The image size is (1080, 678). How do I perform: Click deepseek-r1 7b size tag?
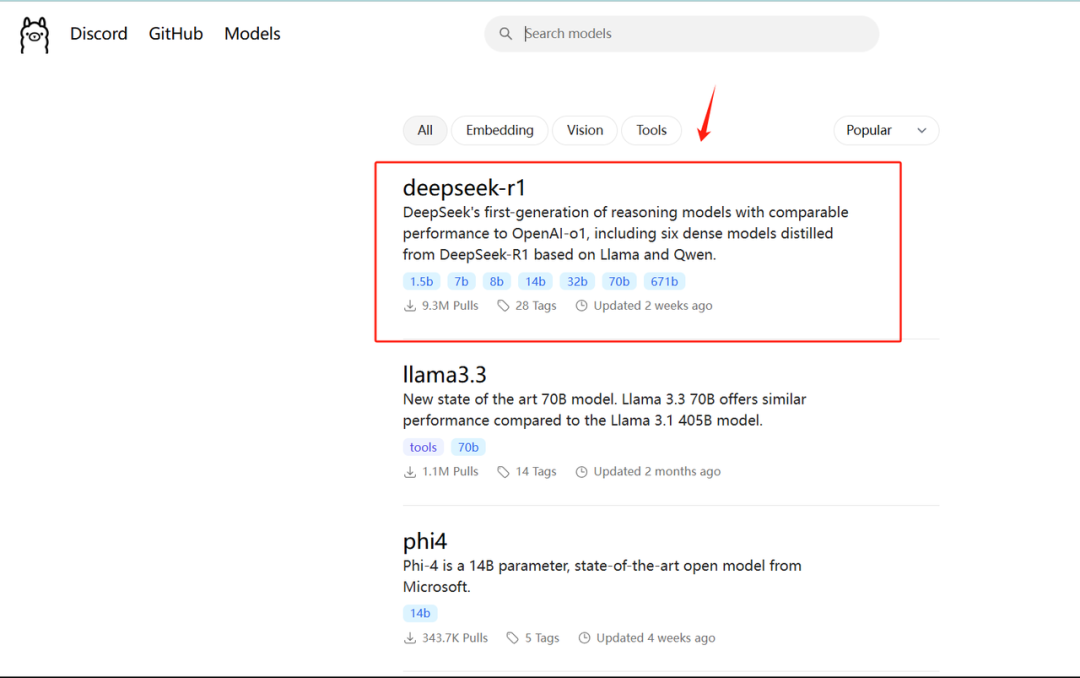[x=461, y=281]
